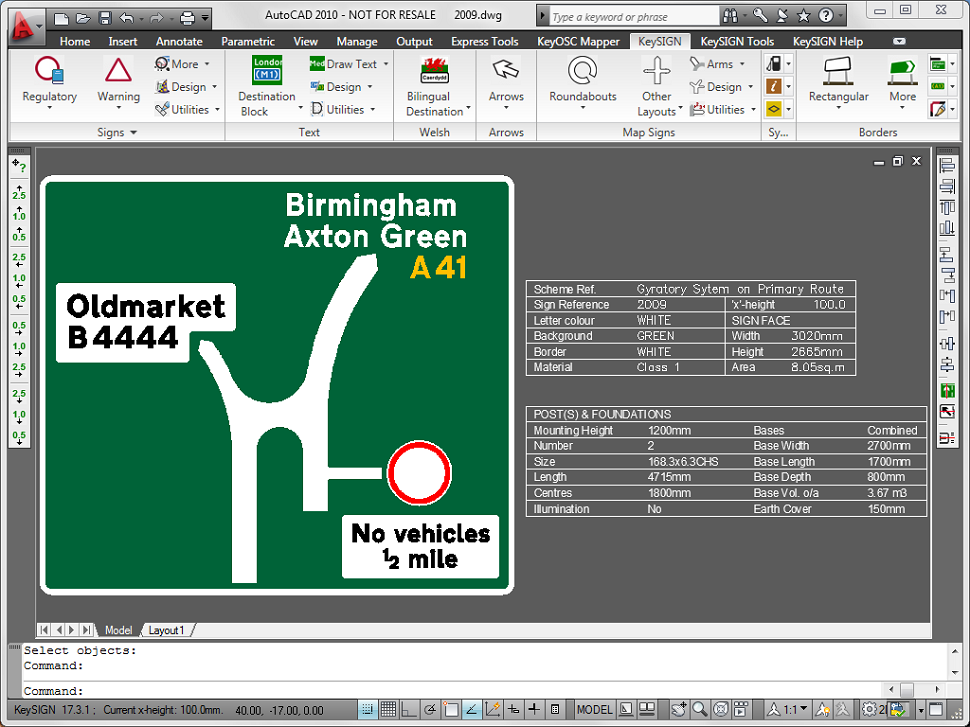Click the Map Signs Design button

click(721, 87)
